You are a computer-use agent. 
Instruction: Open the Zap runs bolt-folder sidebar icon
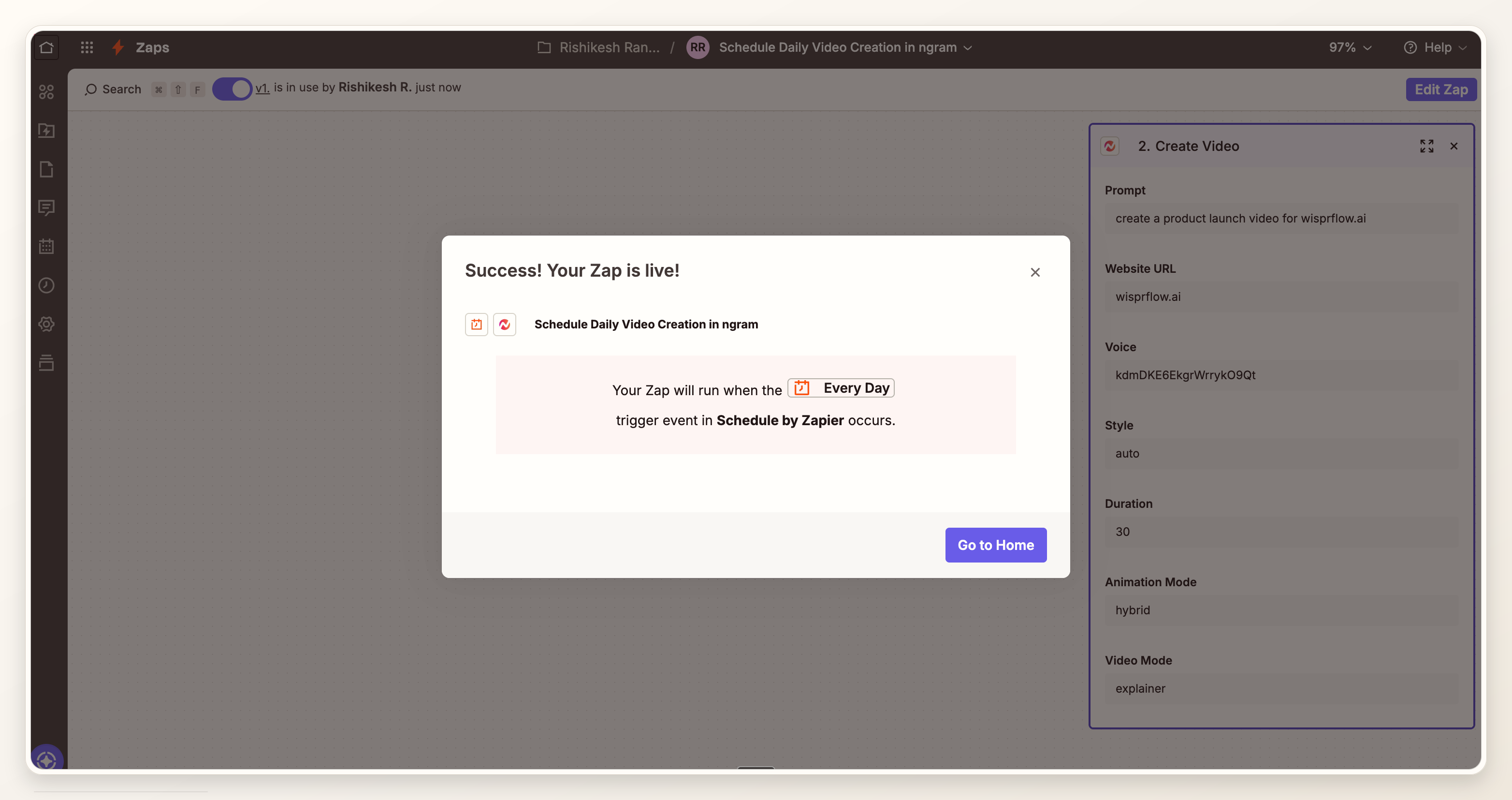pyautogui.click(x=46, y=131)
